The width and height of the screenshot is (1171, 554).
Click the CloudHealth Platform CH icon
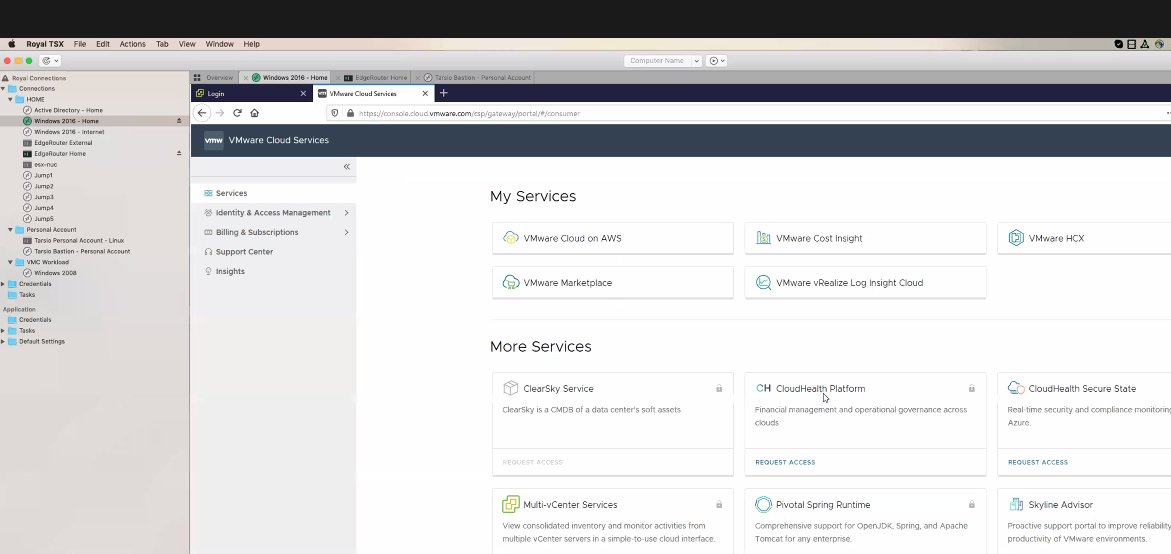(763, 388)
